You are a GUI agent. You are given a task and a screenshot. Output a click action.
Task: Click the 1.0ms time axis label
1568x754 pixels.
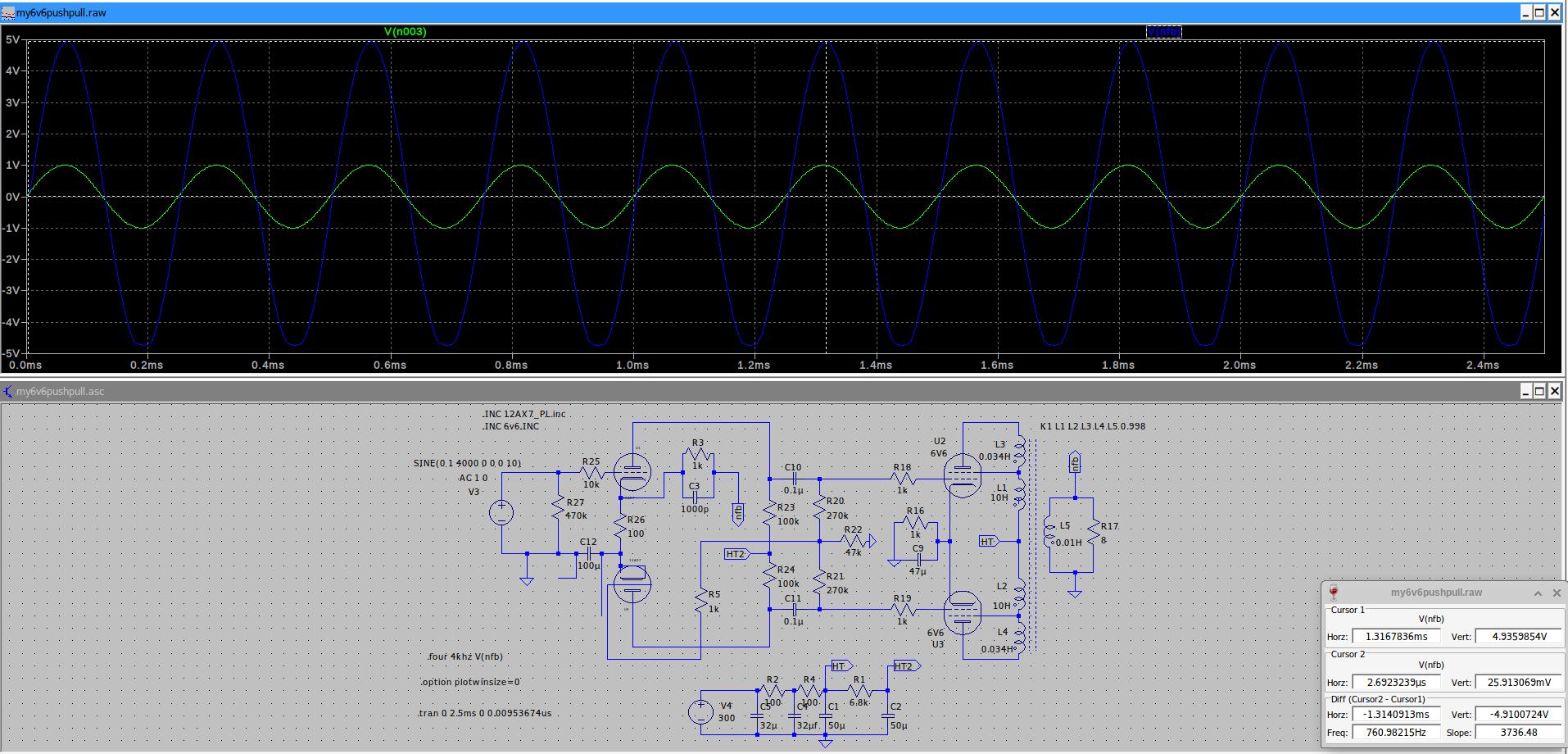[x=632, y=365]
